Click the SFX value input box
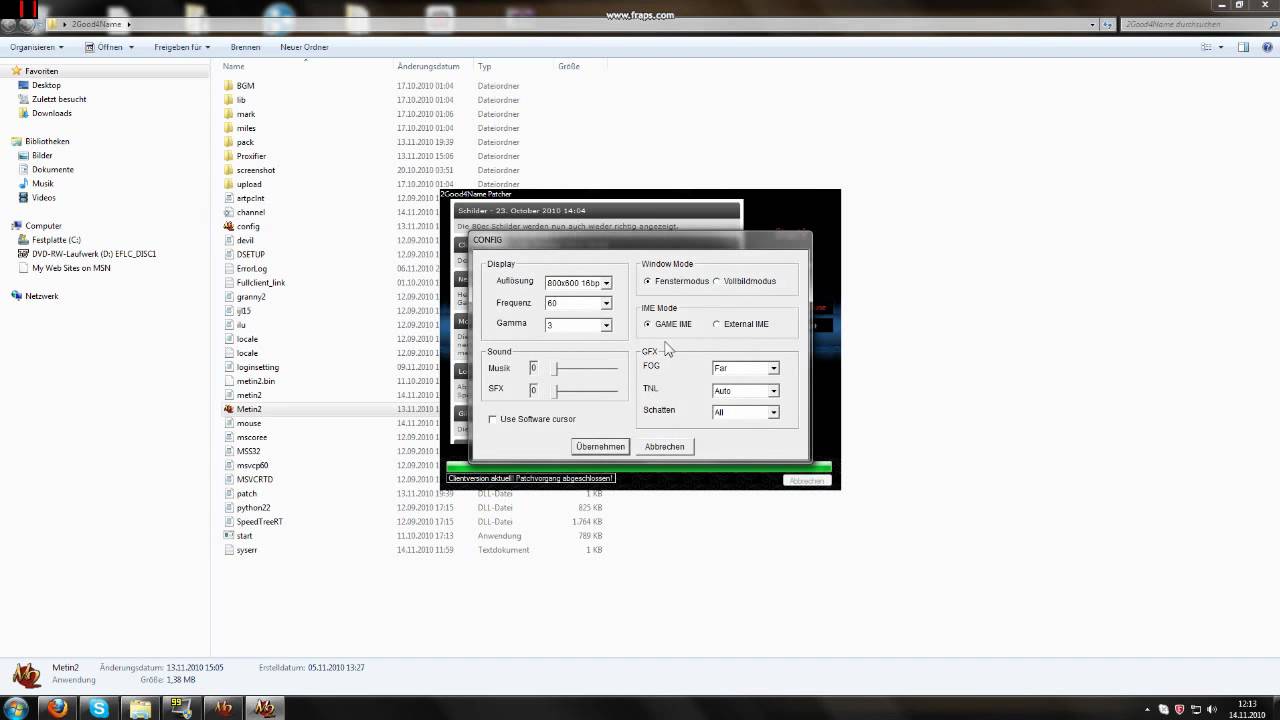 coord(534,390)
